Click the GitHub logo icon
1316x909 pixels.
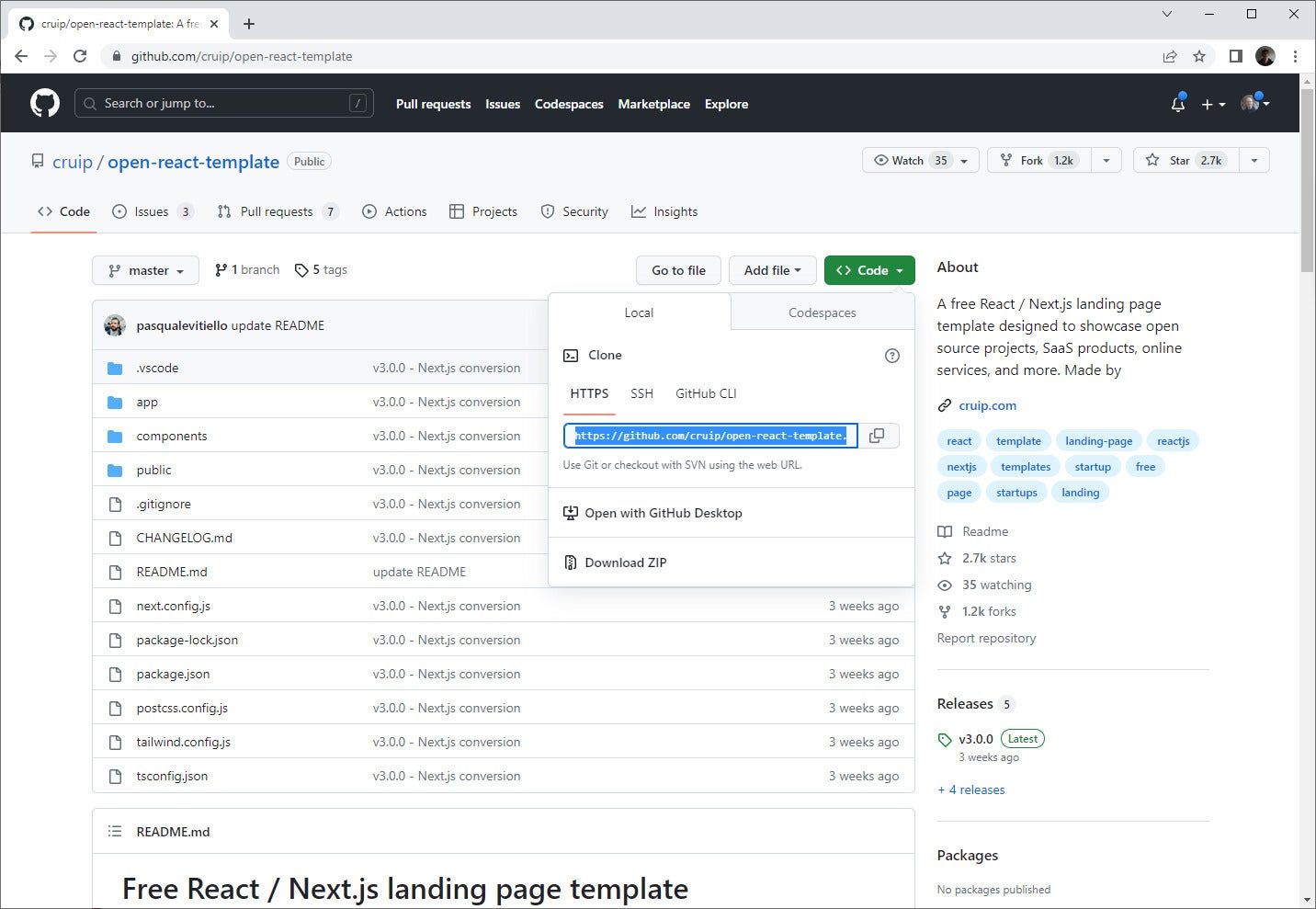[x=45, y=103]
